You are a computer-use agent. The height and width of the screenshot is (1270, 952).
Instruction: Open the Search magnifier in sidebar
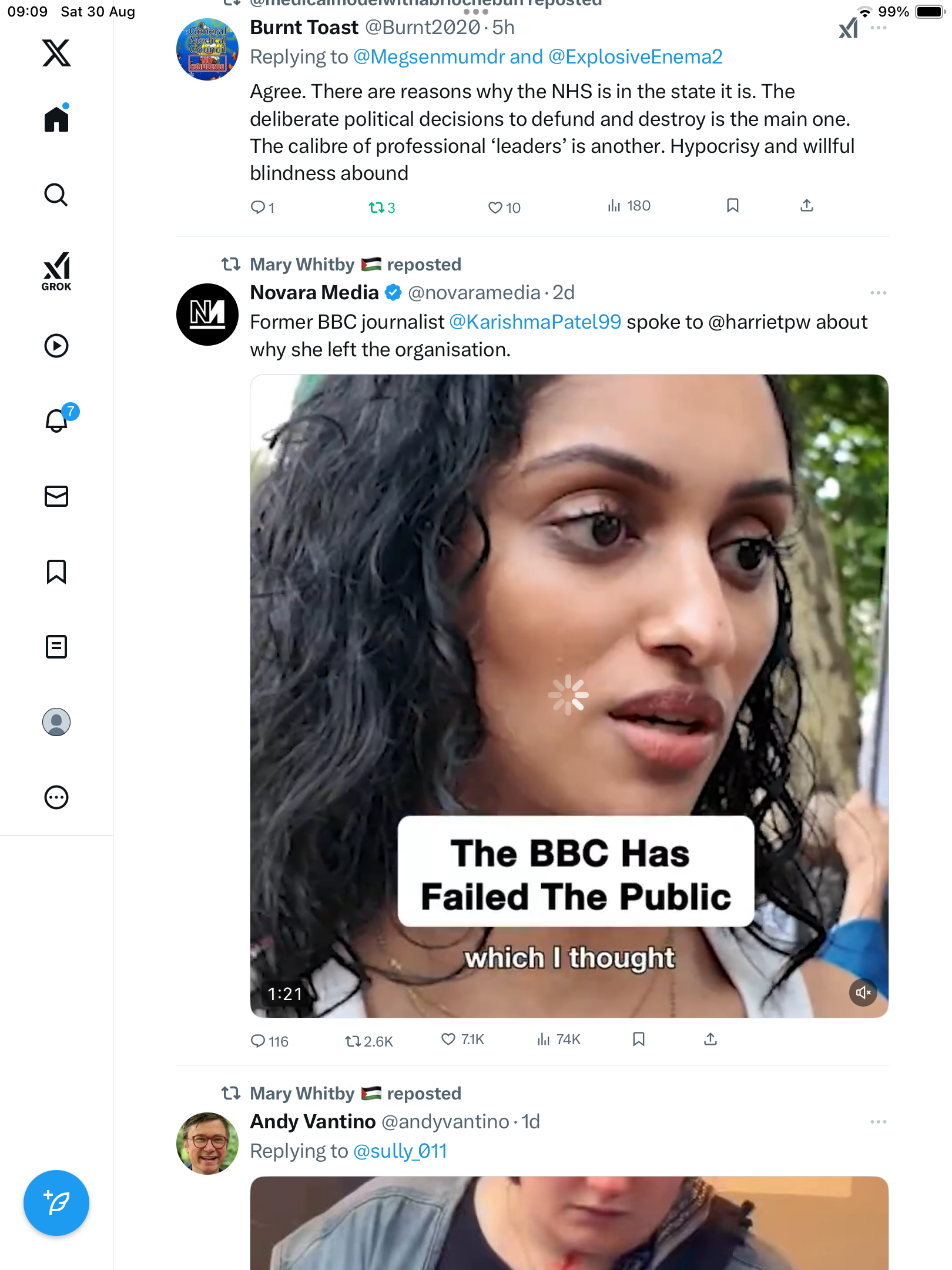pos(56,195)
